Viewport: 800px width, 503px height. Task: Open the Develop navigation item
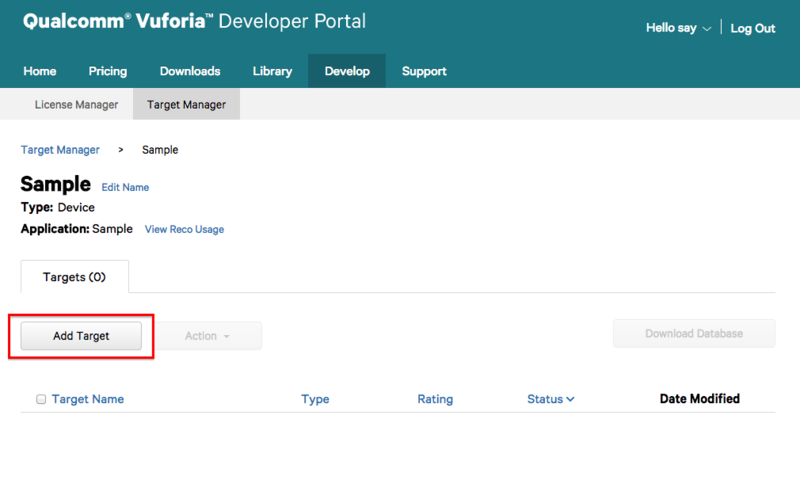coord(347,71)
